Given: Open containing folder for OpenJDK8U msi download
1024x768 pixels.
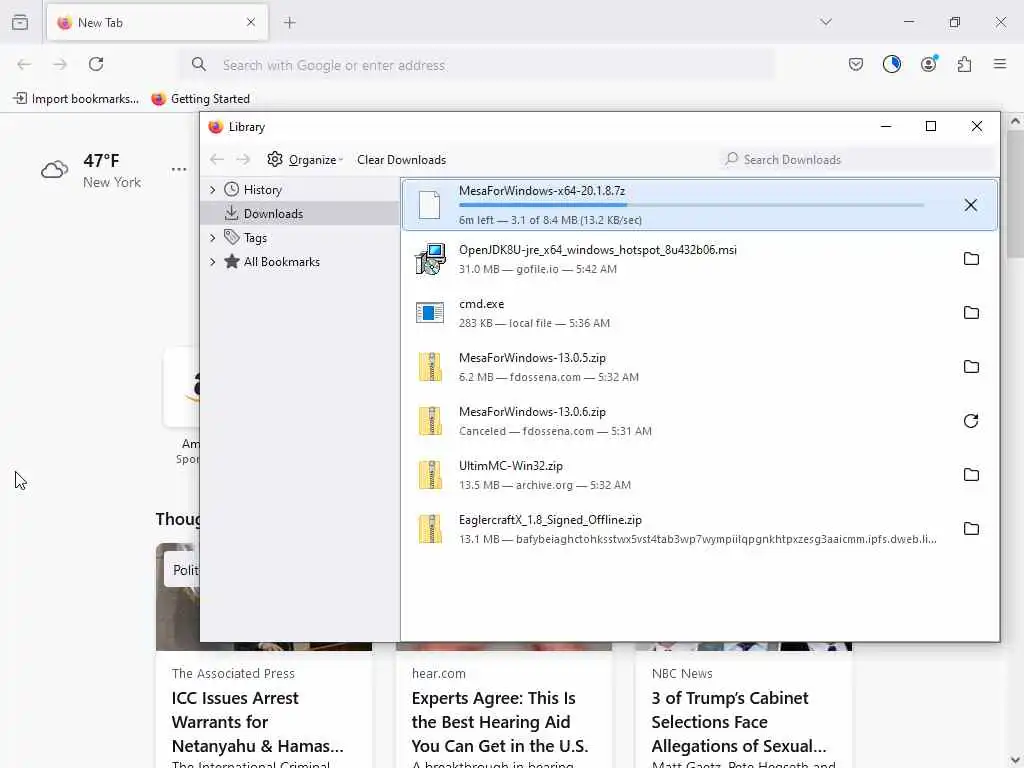Looking at the screenshot, I should [x=971, y=259].
